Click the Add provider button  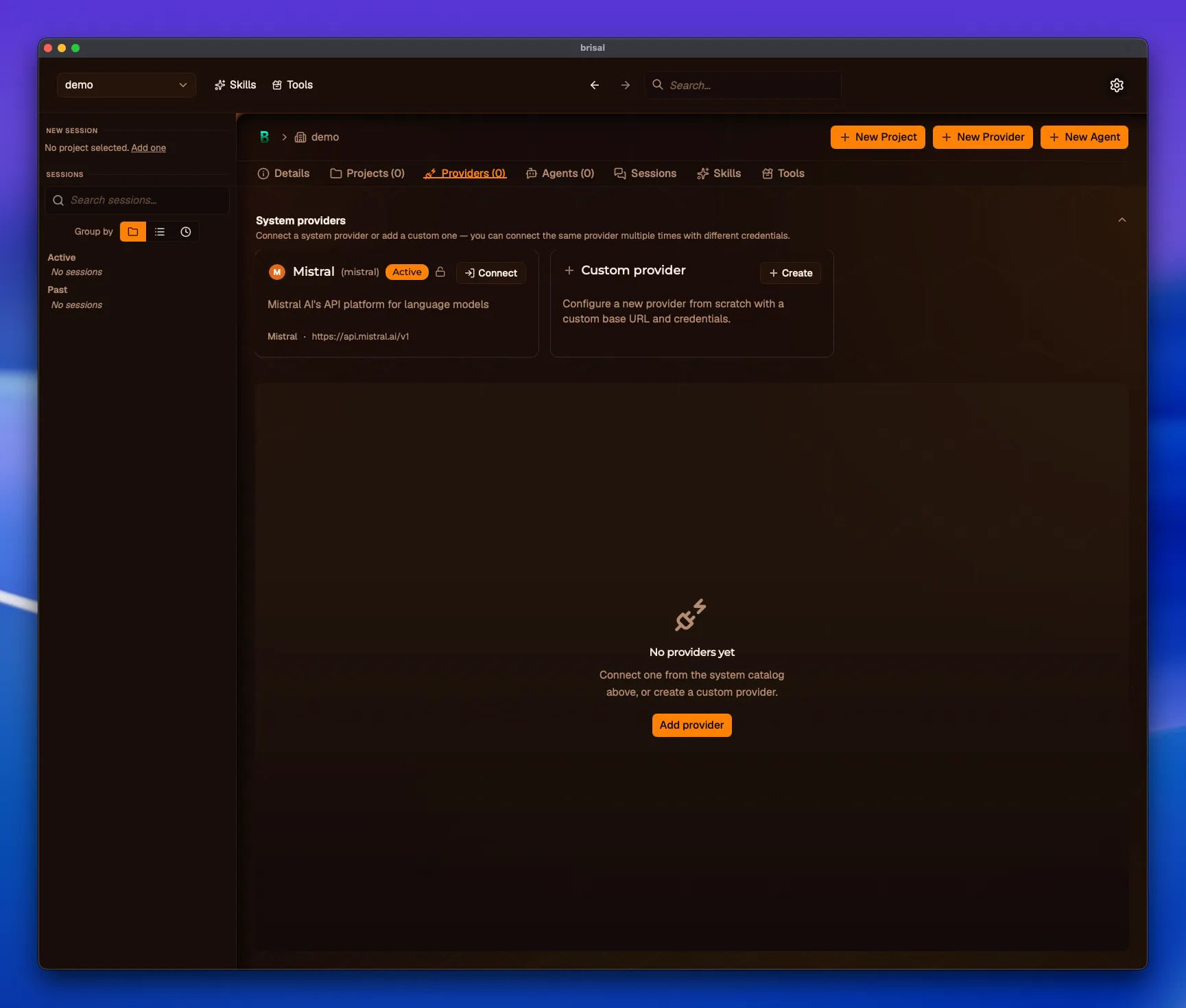tap(692, 725)
